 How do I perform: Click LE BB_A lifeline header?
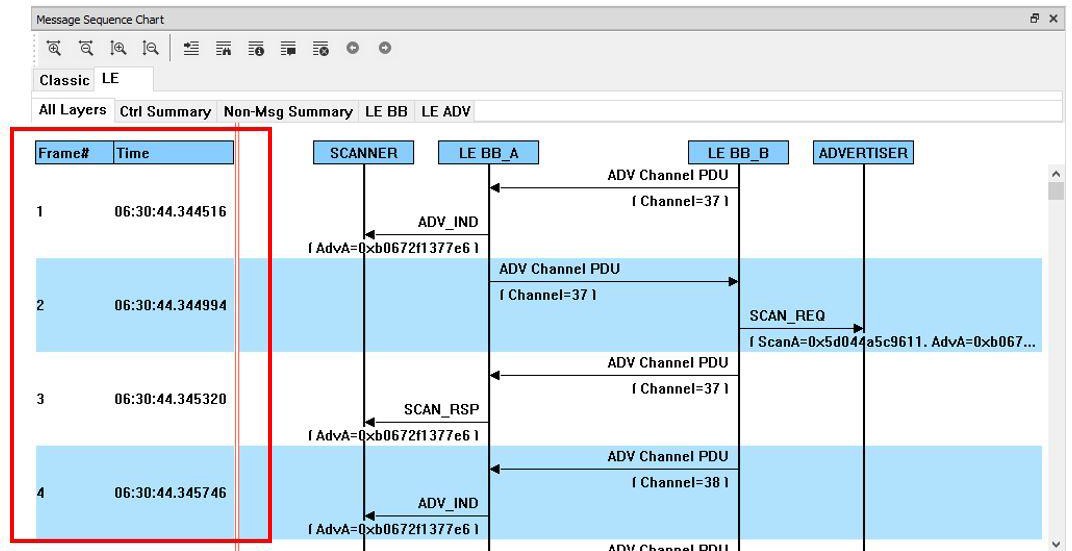click(489, 152)
